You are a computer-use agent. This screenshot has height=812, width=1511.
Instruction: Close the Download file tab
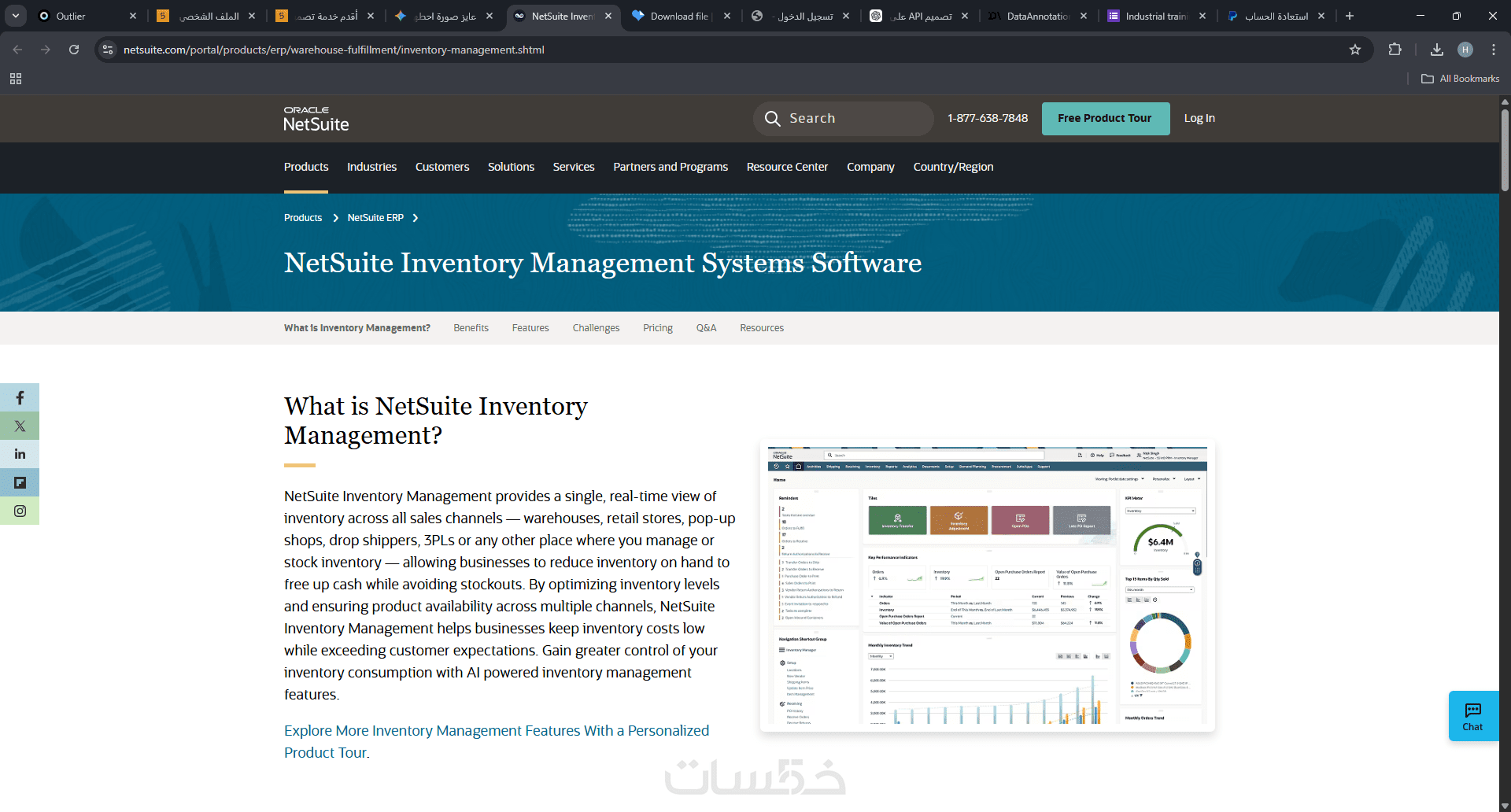[x=727, y=16]
